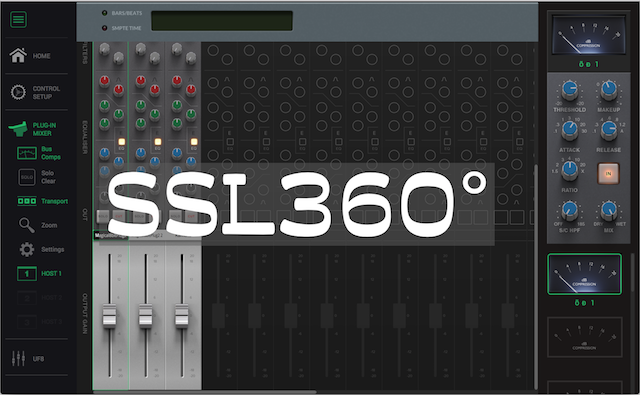Open Control Setup
The image size is (640, 395).
click(x=34, y=92)
